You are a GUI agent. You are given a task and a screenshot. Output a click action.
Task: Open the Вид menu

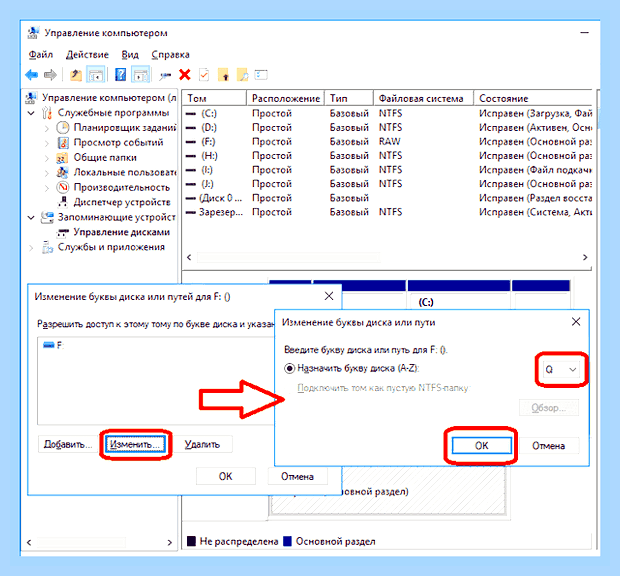pyautogui.click(x=130, y=55)
